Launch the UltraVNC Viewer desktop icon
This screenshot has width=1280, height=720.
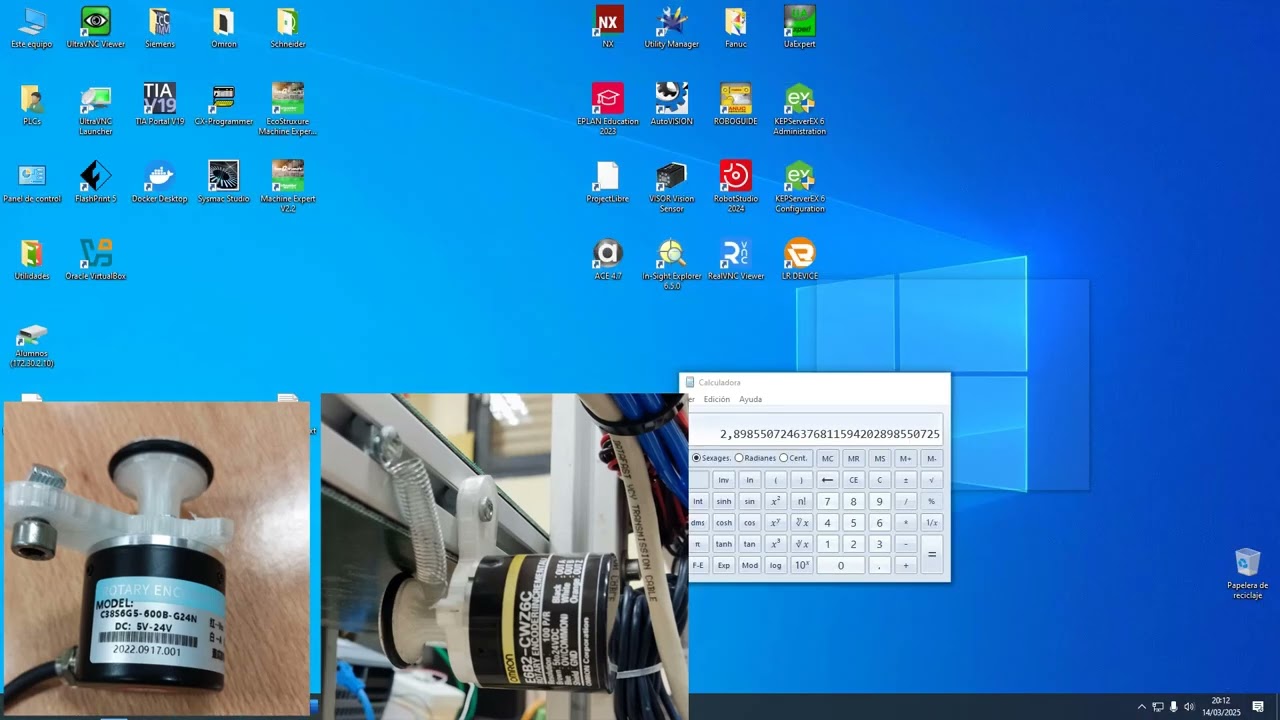tap(96, 27)
